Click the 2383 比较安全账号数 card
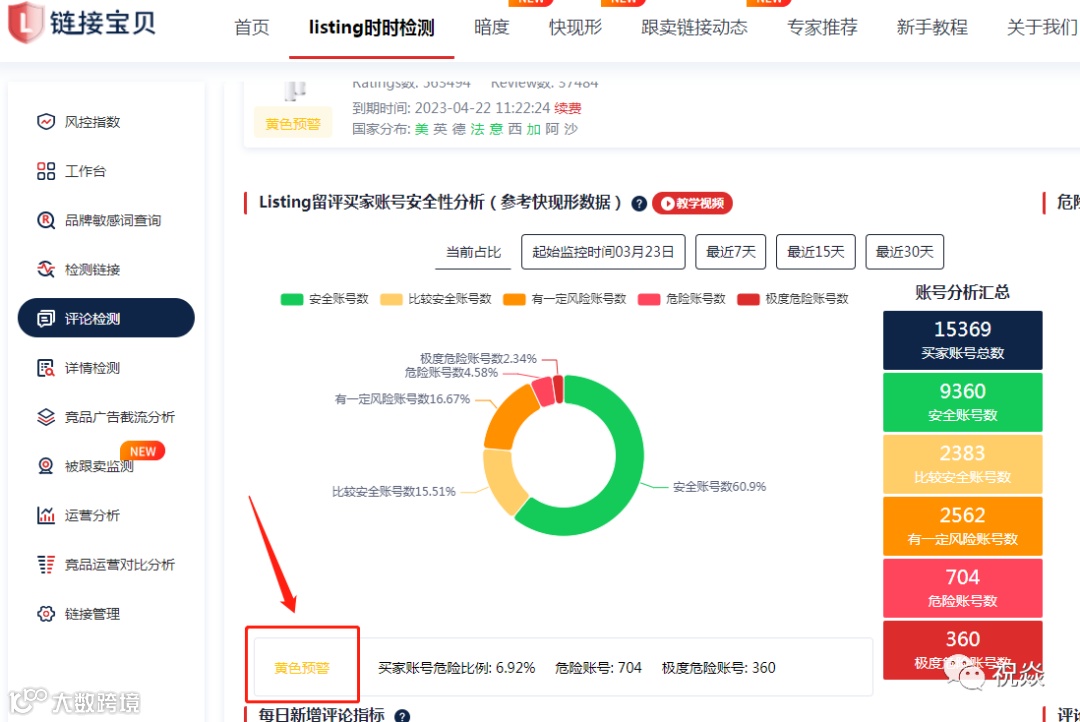 [962, 464]
